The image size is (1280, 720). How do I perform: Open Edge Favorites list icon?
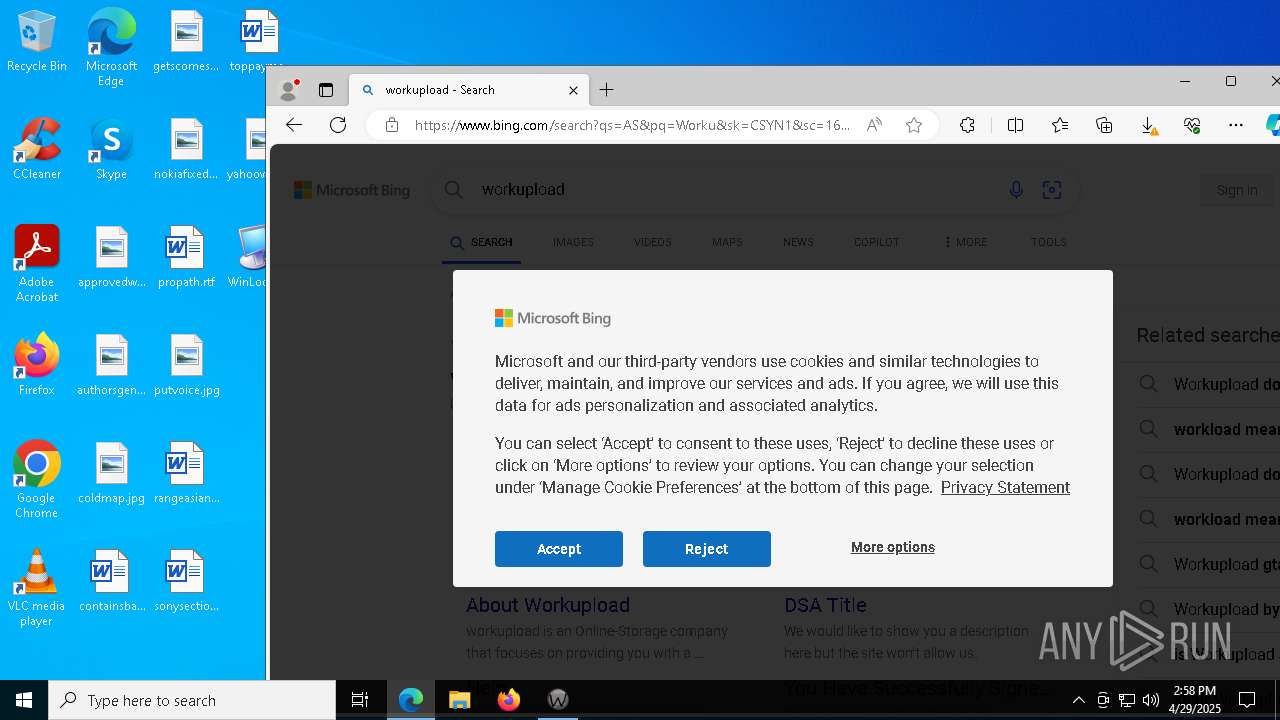(1060, 125)
